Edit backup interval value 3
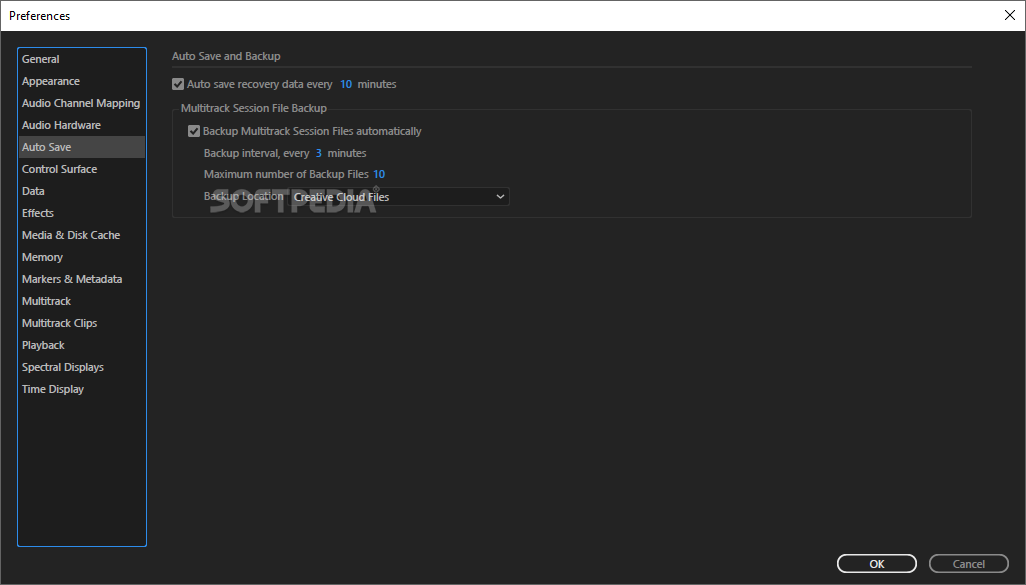 pyautogui.click(x=319, y=153)
